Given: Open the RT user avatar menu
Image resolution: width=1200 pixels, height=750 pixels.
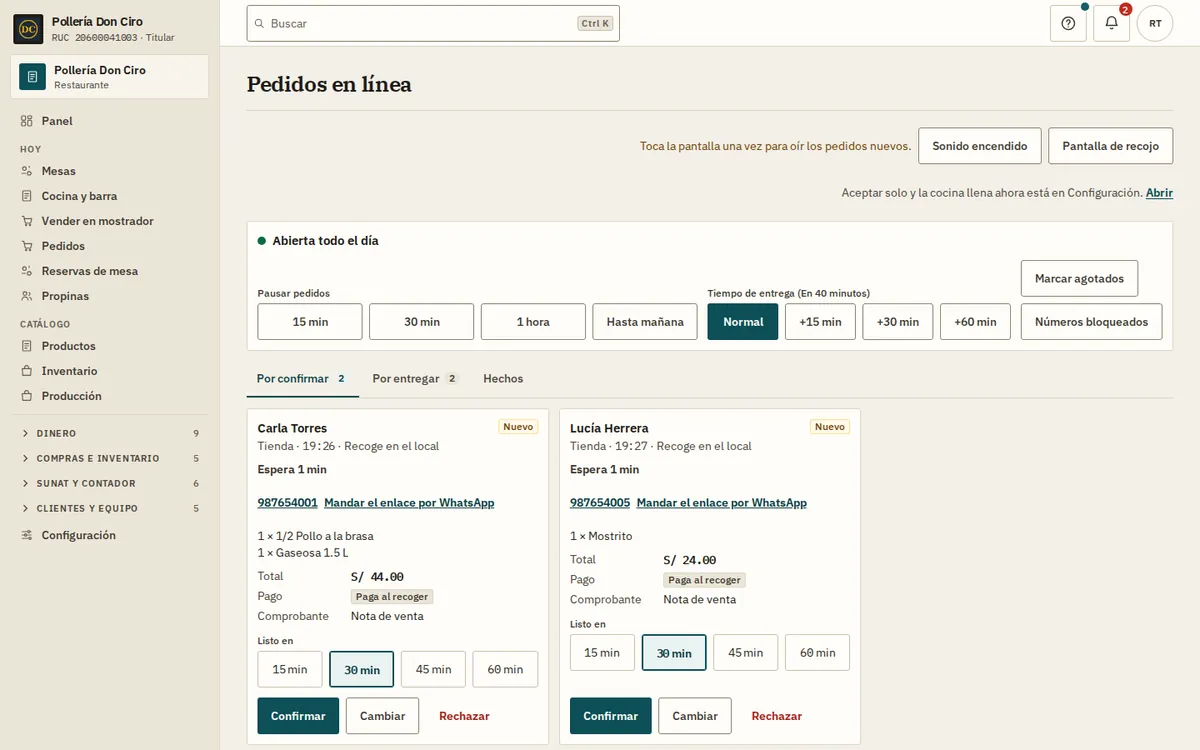Looking at the screenshot, I should pos(1155,23).
